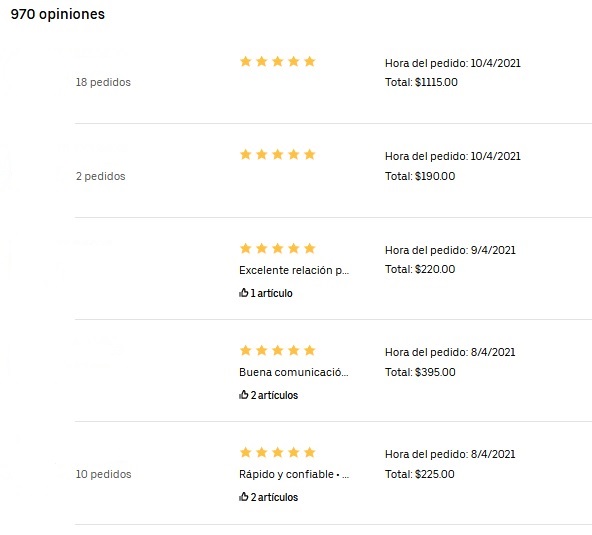The width and height of the screenshot is (592, 535).
Task: Click 'Total: $225.00' order amount
Action: click(419, 474)
